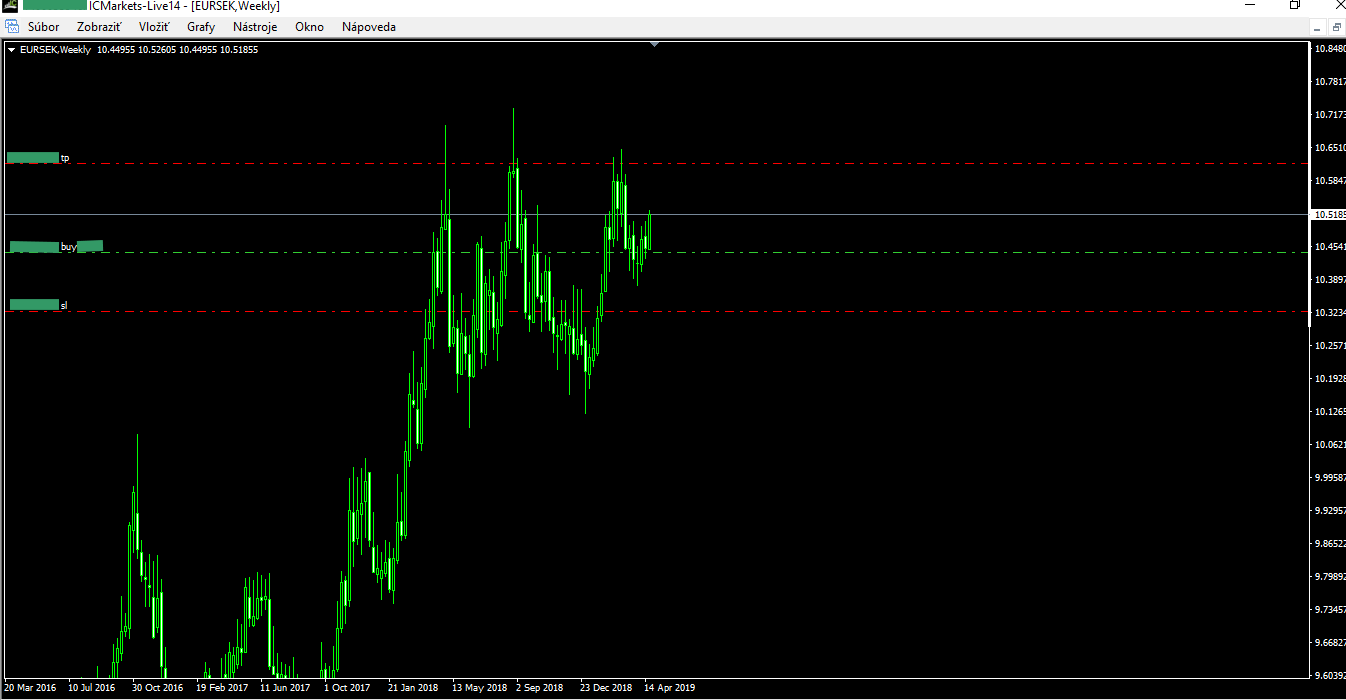Open the Okno menu

point(309,27)
